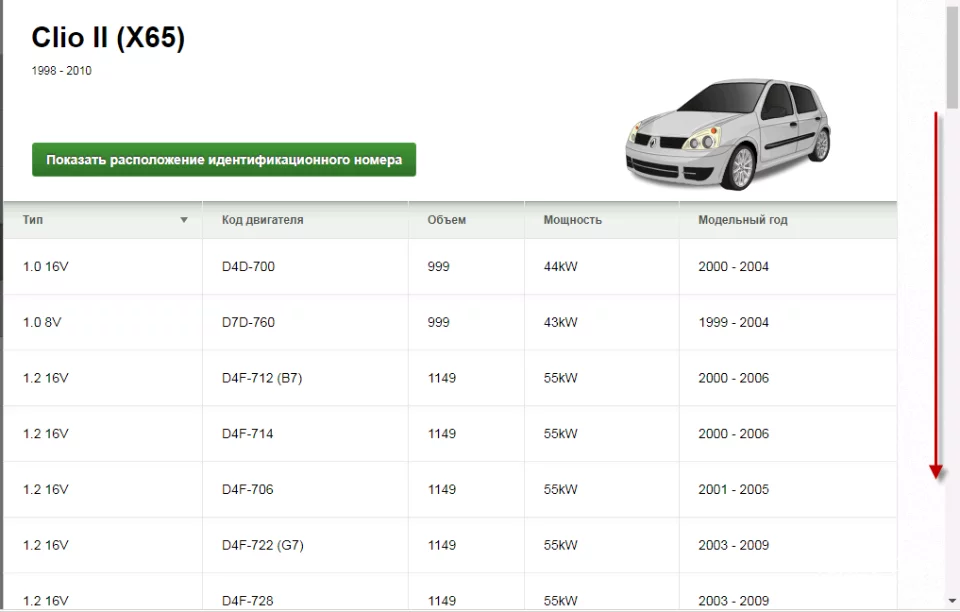Select engine code D4F-712 (B7)
This screenshot has height=612, width=960.
[262, 378]
